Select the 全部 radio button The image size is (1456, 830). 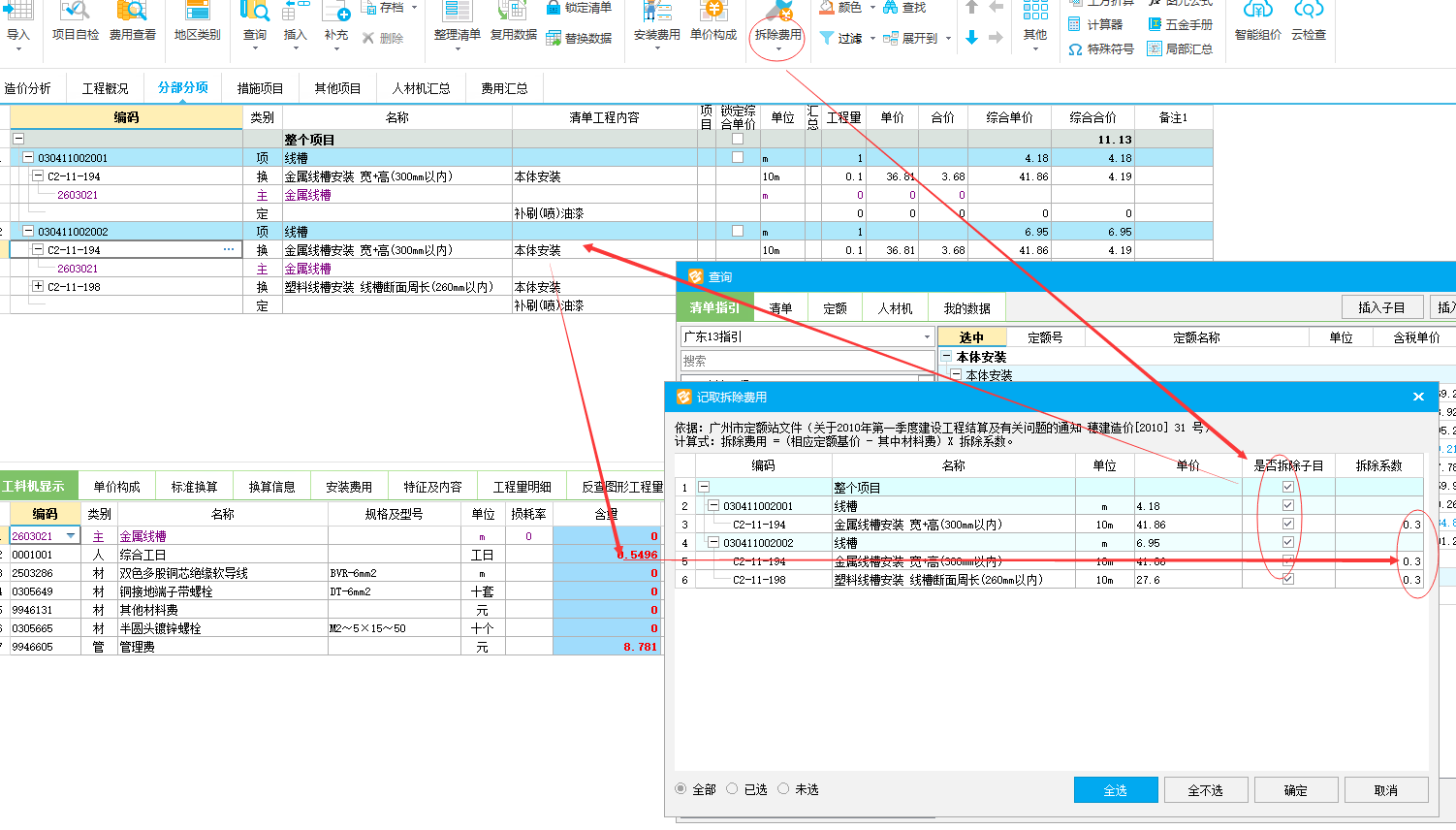[x=681, y=789]
